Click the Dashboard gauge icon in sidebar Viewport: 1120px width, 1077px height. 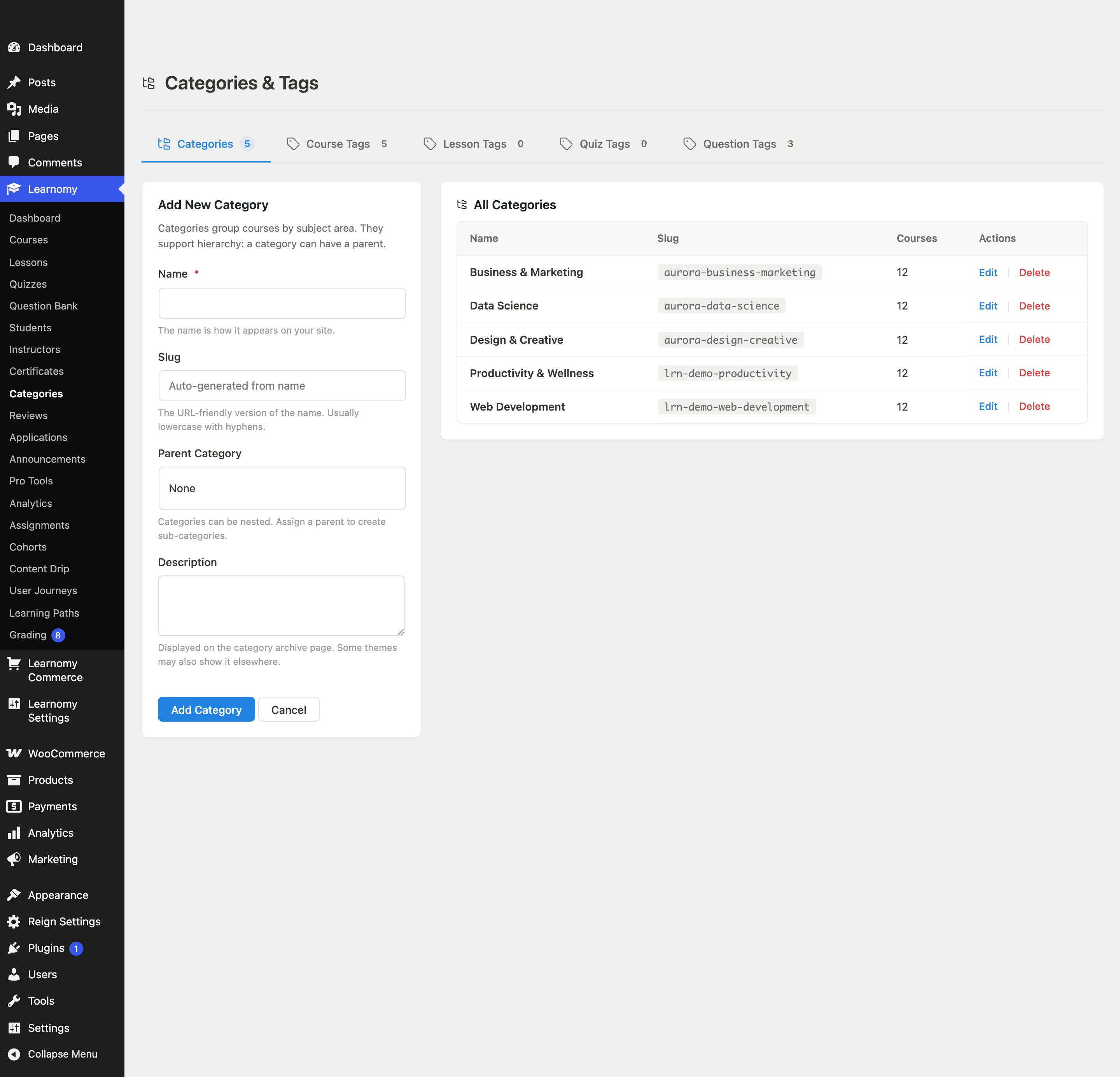tap(14, 47)
